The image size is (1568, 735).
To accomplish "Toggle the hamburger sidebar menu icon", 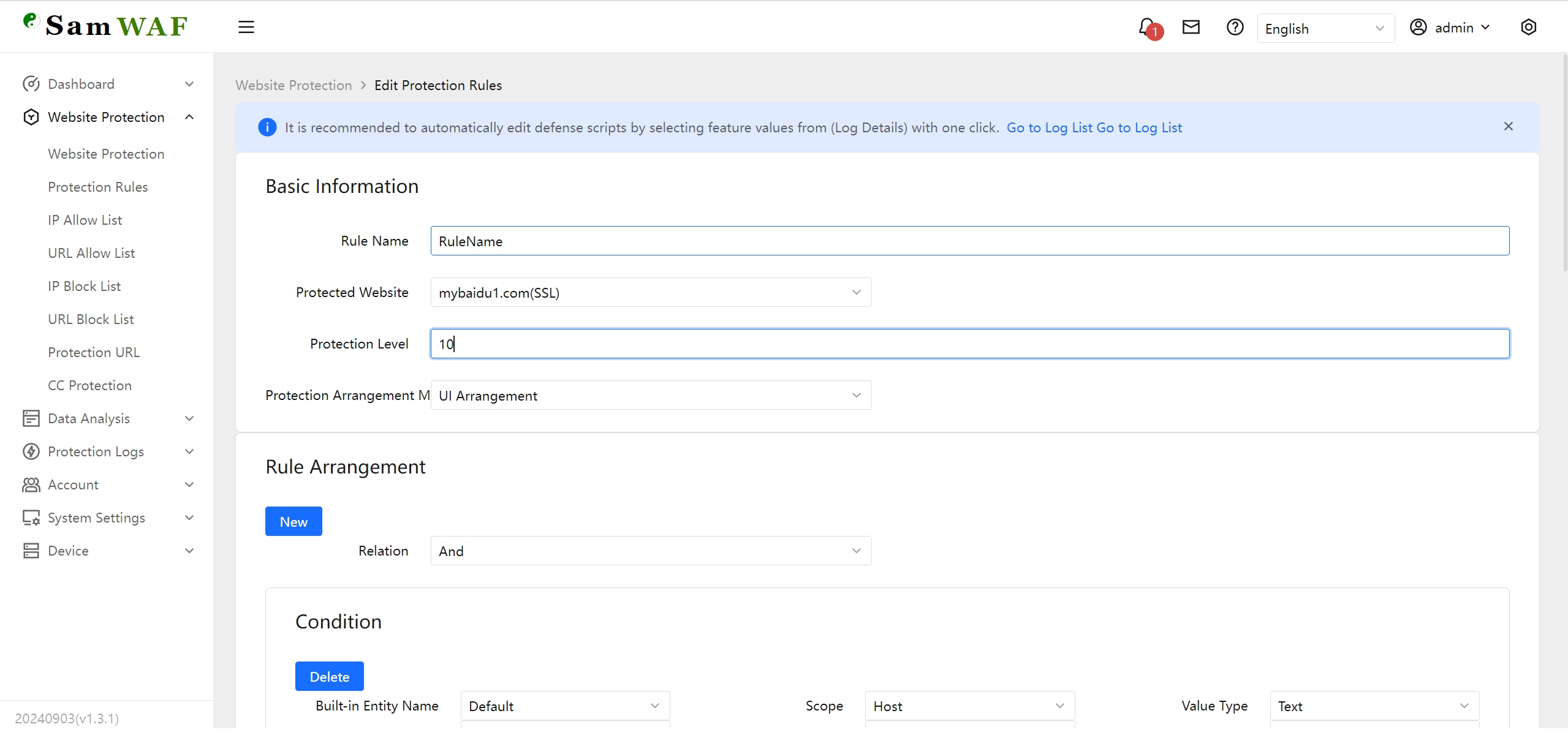I will pos(246,28).
